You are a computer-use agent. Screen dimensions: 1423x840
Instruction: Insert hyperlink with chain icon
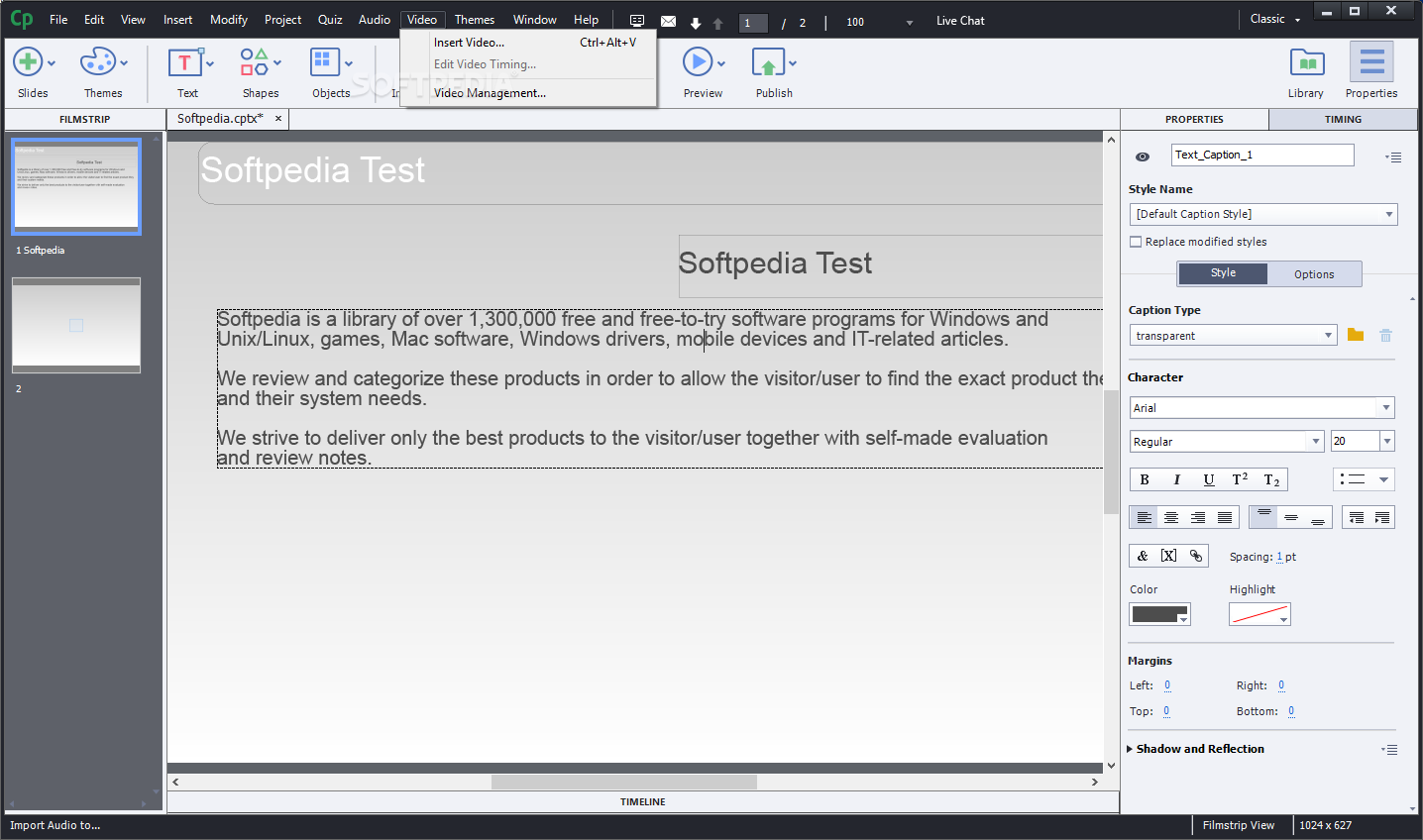pos(1196,556)
